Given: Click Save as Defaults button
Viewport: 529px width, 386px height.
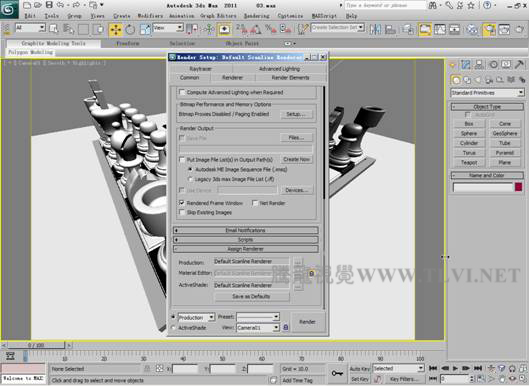Looking at the screenshot, I should click(x=251, y=296).
